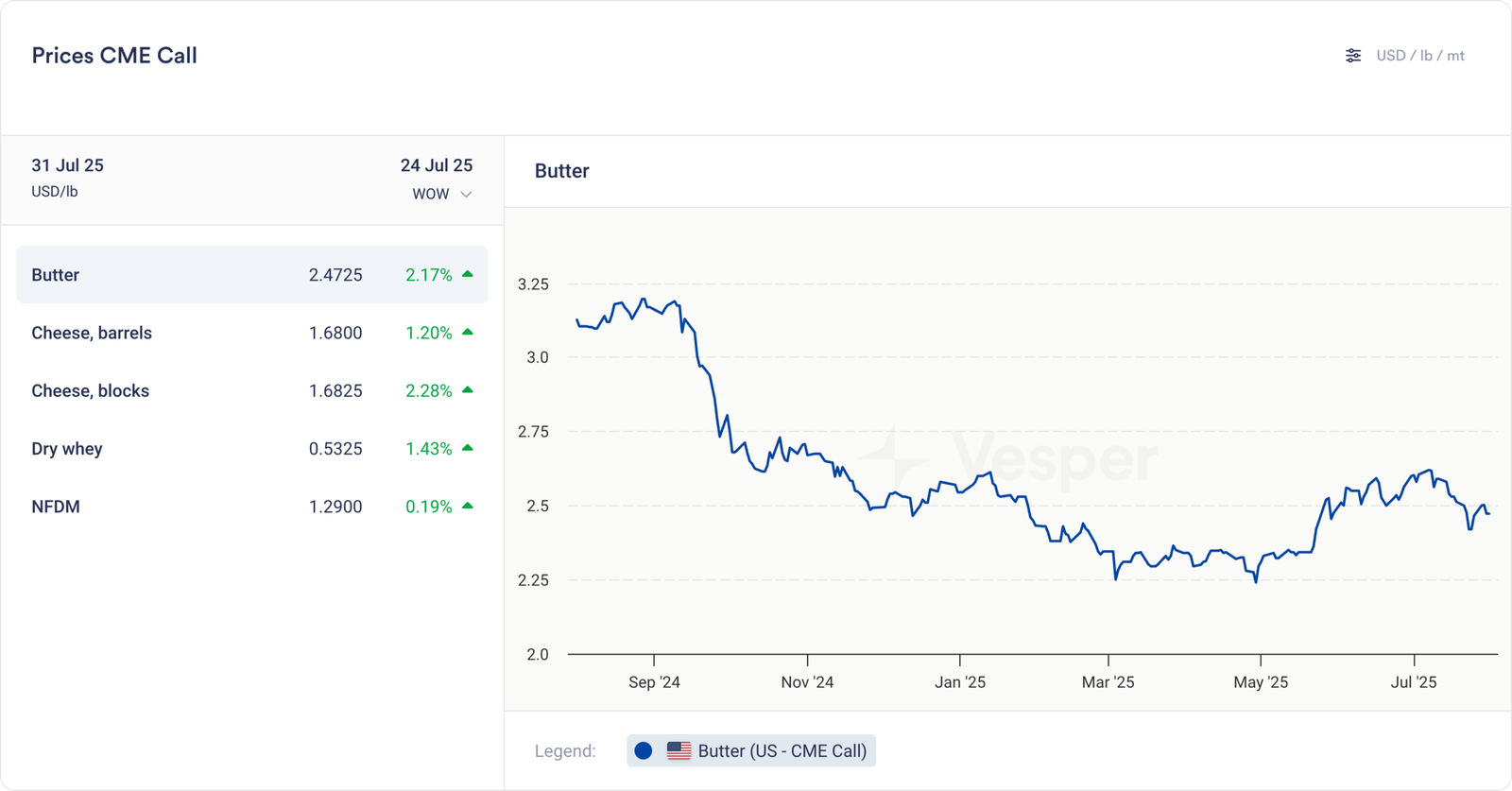This screenshot has height=791, width=1512.
Task: Click the green up arrow beside NFDM
Action: click(467, 506)
